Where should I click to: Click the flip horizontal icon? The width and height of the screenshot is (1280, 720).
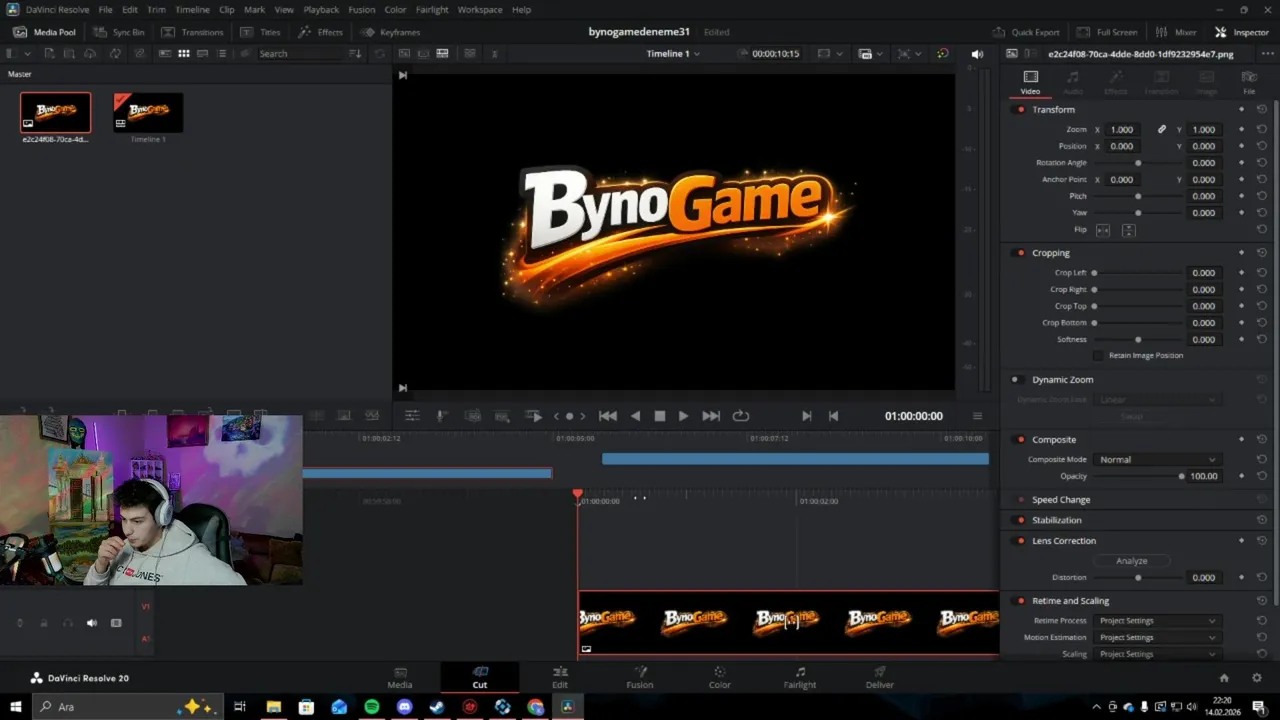pyautogui.click(x=1103, y=230)
